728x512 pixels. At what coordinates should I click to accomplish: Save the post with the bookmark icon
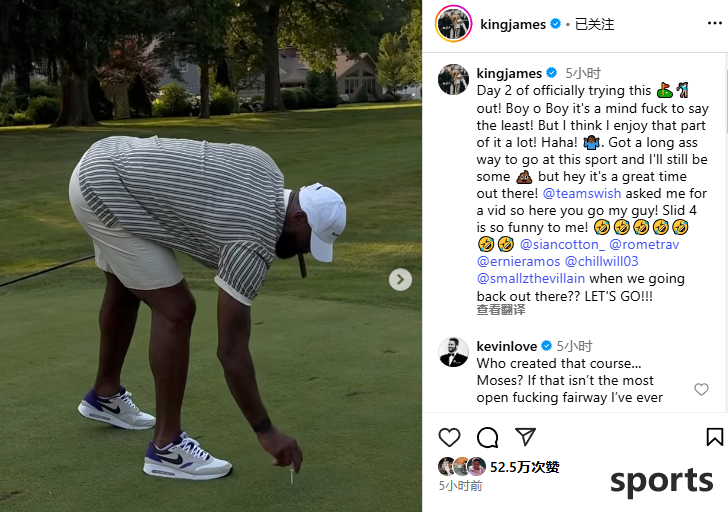tap(715, 437)
